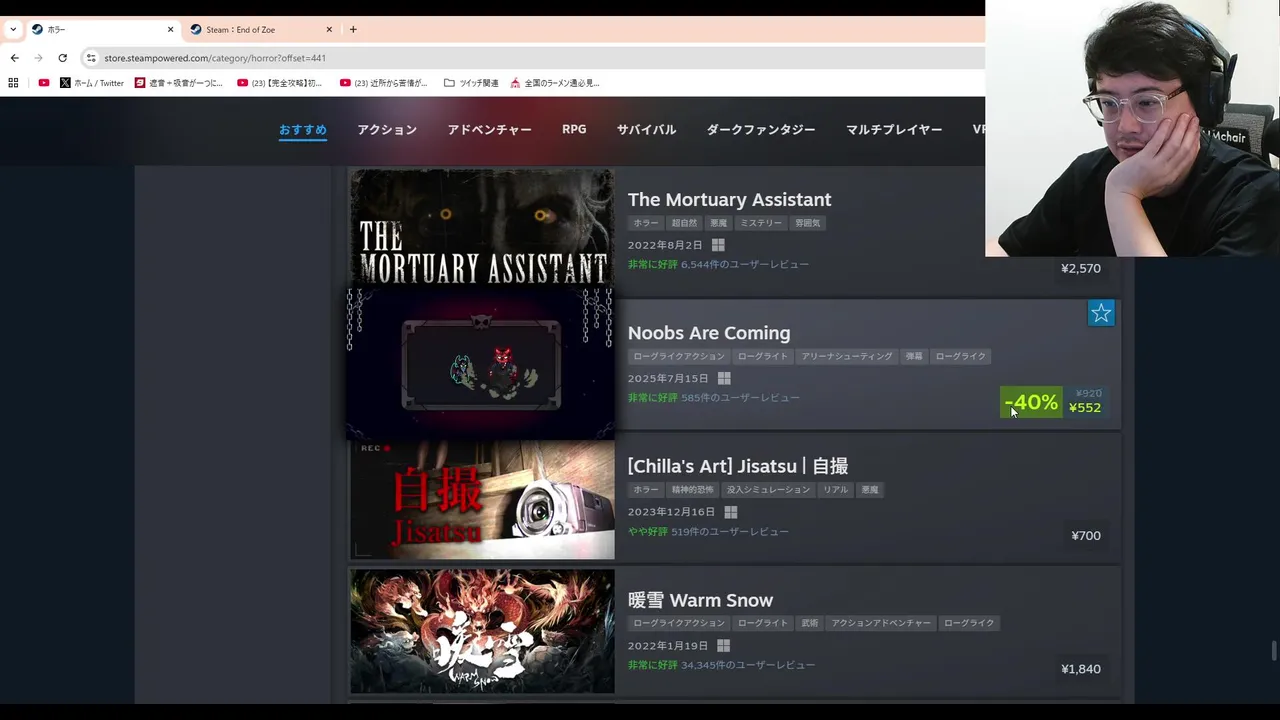Select the アドベンチャー category tab
The height and width of the screenshot is (720, 1280).
click(489, 130)
